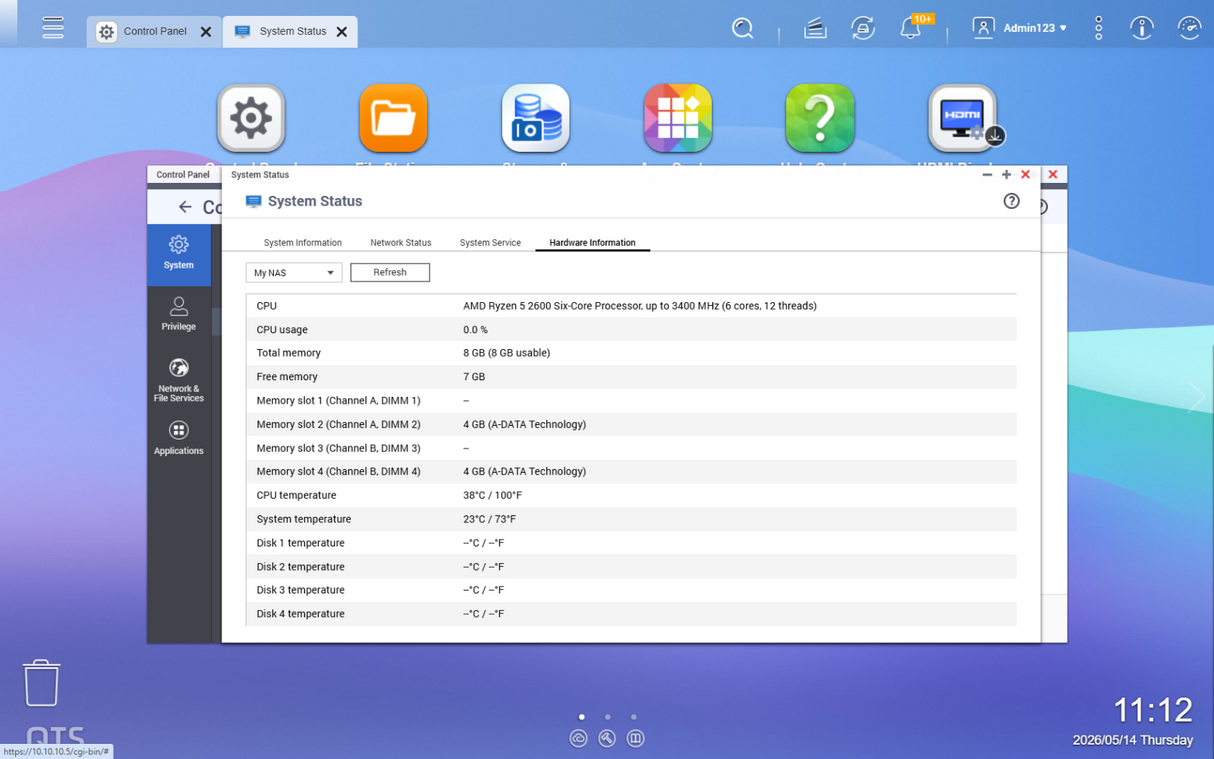Click Disk 1 temperature label

(x=300, y=543)
